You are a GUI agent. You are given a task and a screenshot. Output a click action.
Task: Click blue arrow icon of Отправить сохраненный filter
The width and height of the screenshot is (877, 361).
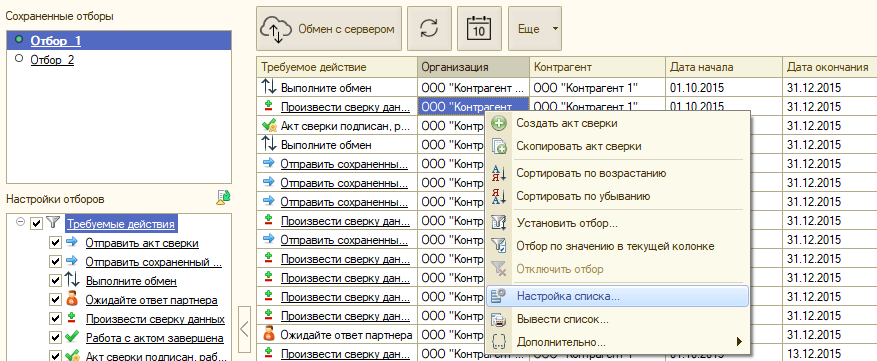point(73,261)
